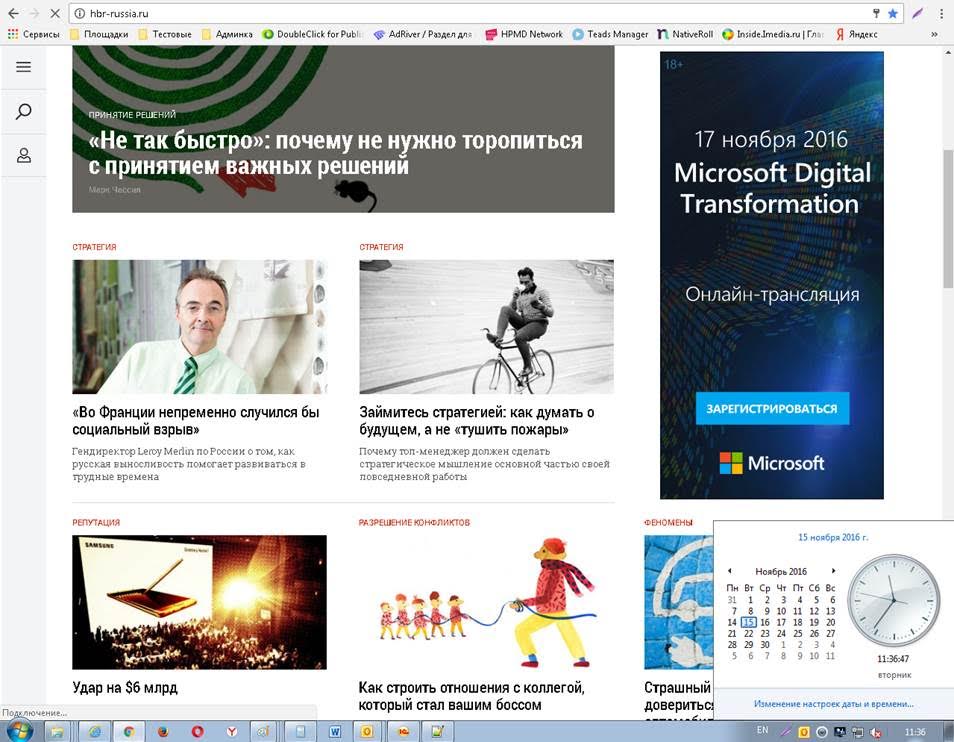Select November 17 in the calendar
The width and height of the screenshot is (954, 742).
(781, 622)
